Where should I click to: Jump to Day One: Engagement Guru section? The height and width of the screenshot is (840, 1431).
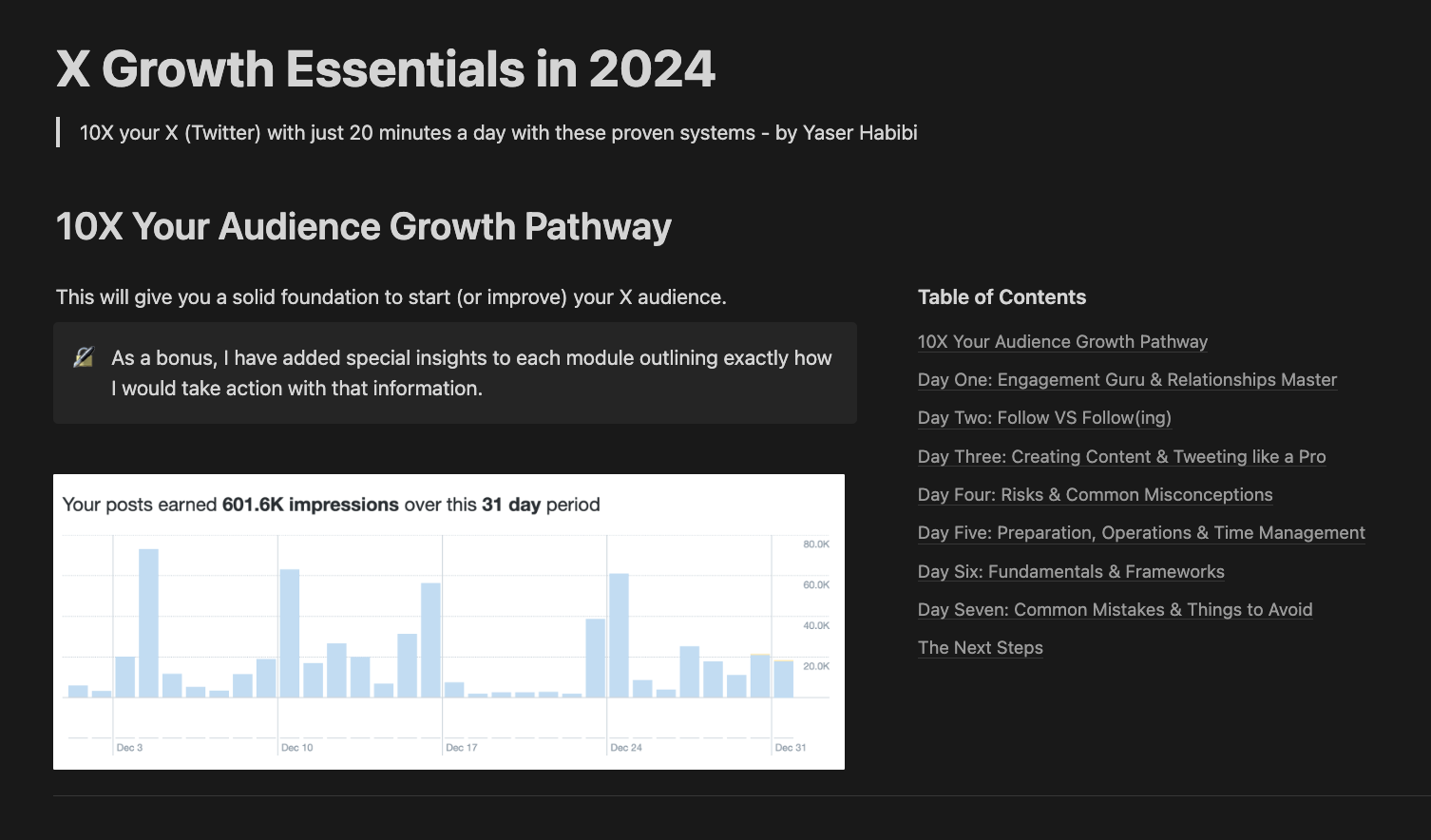point(1127,380)
